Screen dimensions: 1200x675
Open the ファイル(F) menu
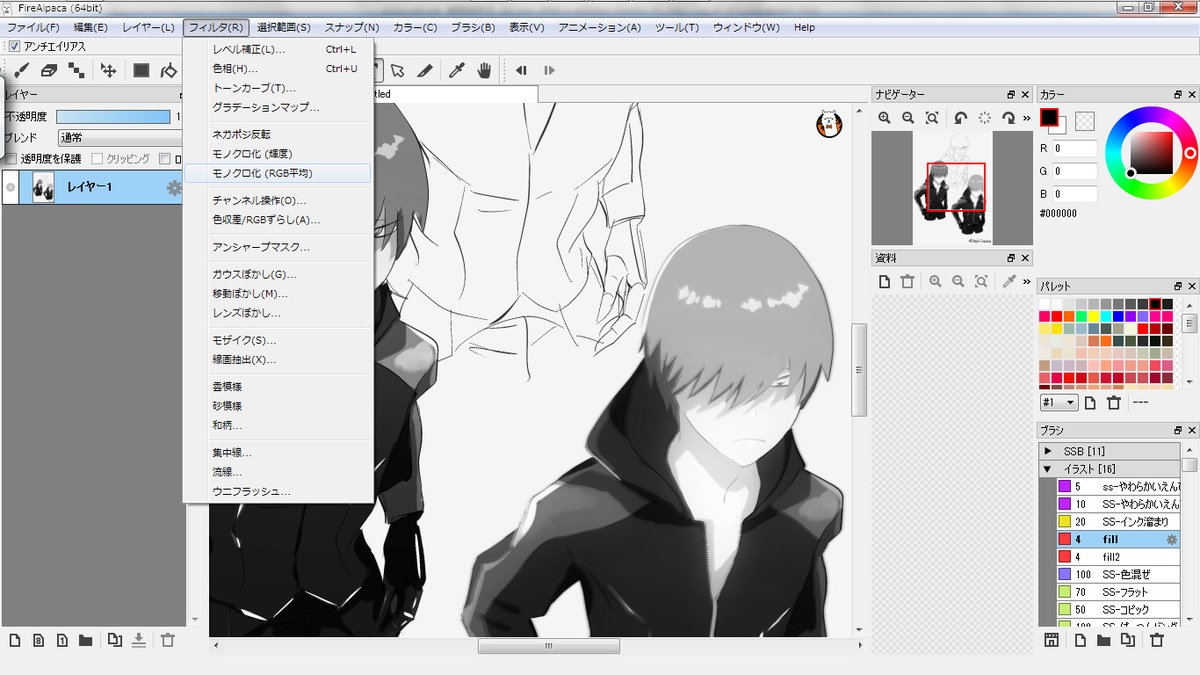pos(33,27)
